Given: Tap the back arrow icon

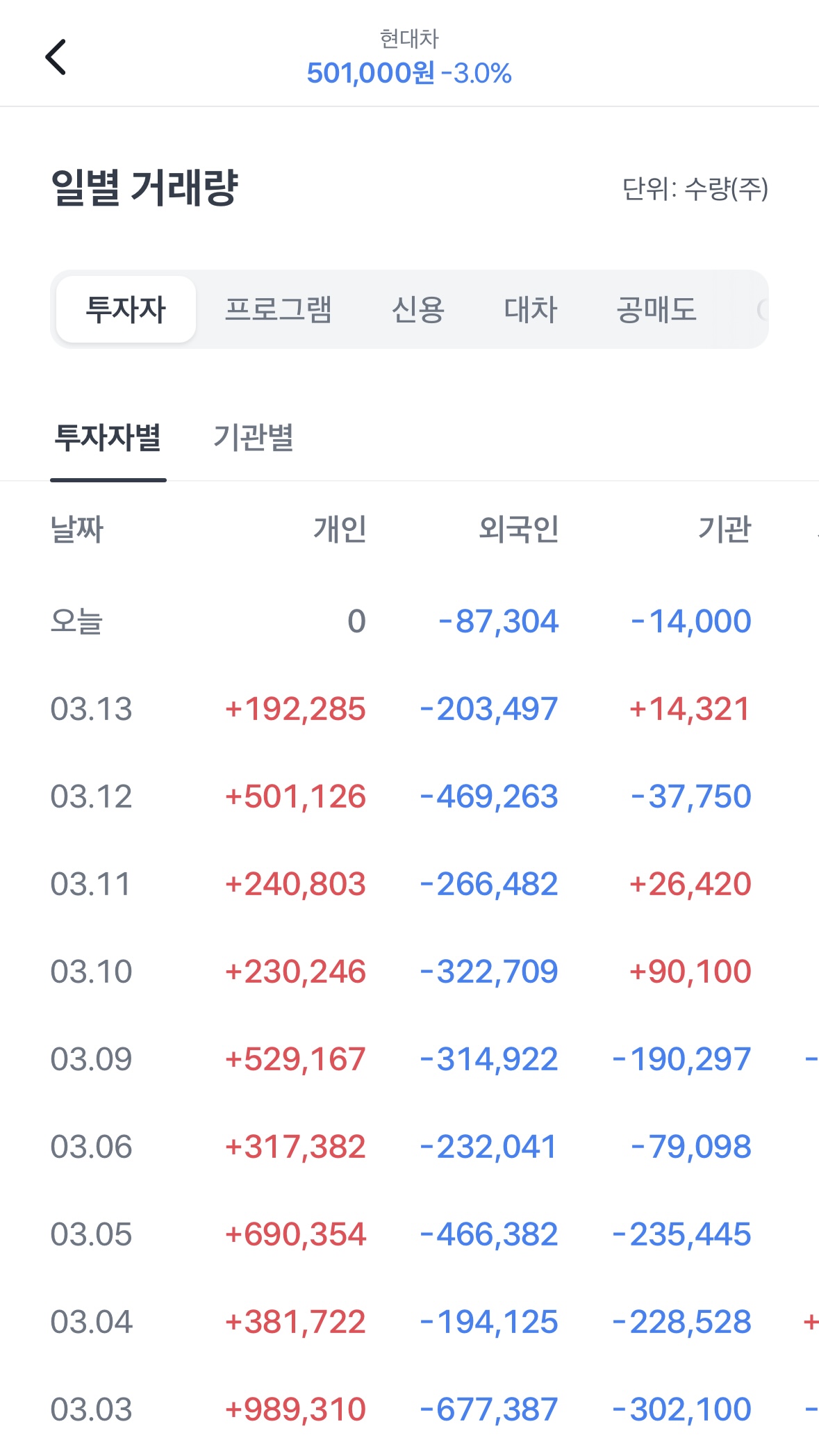Looking at the screenshot, I should point(56,57).
